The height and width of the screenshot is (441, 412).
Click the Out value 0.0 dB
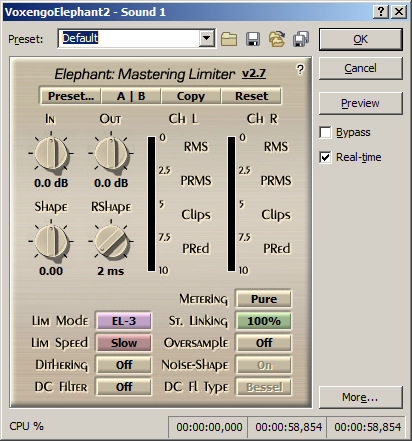click(111, 183)
